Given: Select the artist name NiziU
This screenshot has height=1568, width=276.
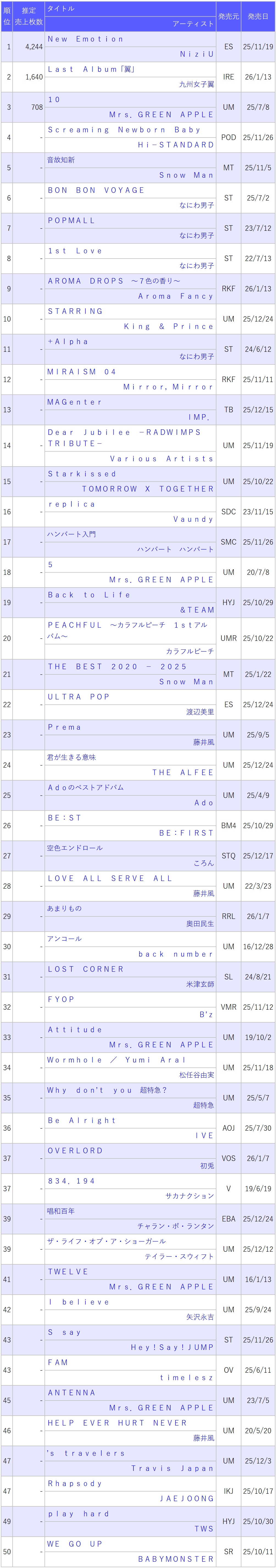Looking at the screenshot, I should 196,54.
